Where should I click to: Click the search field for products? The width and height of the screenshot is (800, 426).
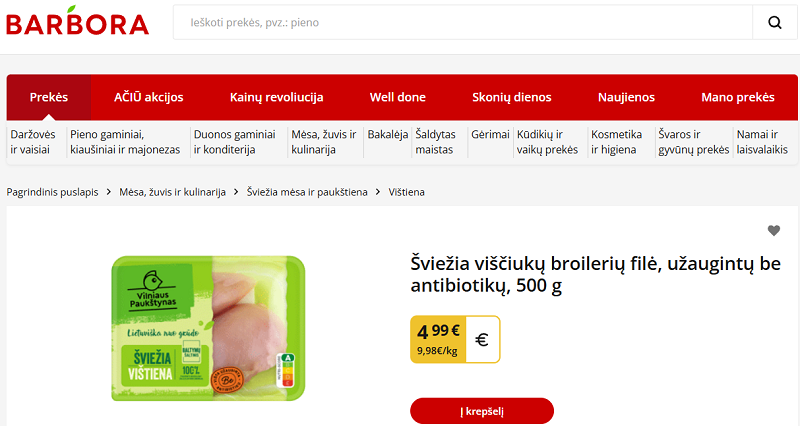point(463,22)
